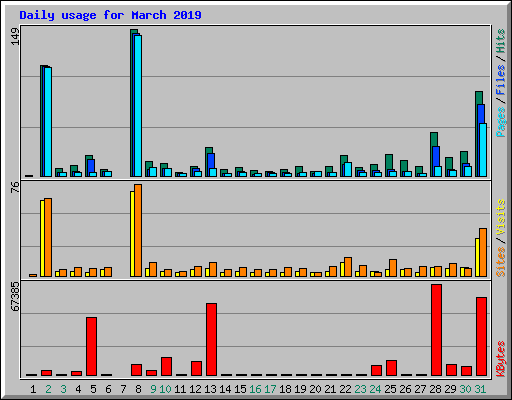
Task: Select the blue files bar for day 13
Action: click(x=211, y=161)
